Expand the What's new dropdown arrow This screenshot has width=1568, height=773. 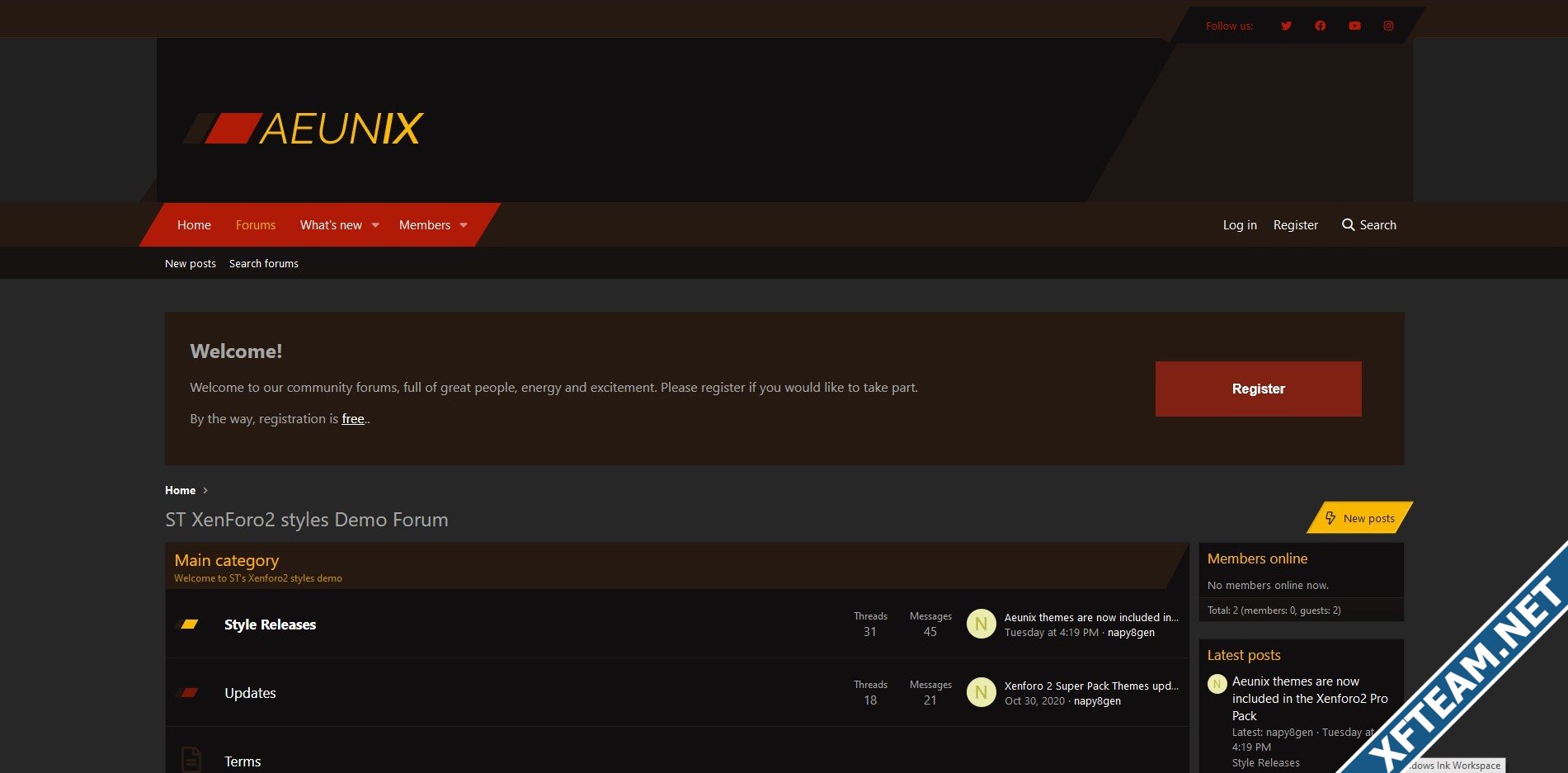pyautogui.click(x=375, y=225)
